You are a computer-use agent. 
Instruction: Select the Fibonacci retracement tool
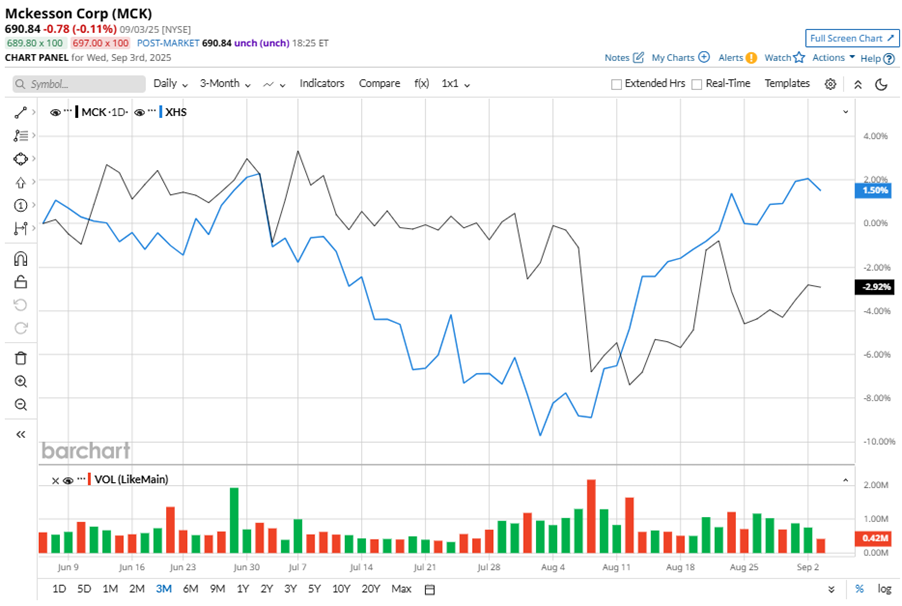[21, 136]
